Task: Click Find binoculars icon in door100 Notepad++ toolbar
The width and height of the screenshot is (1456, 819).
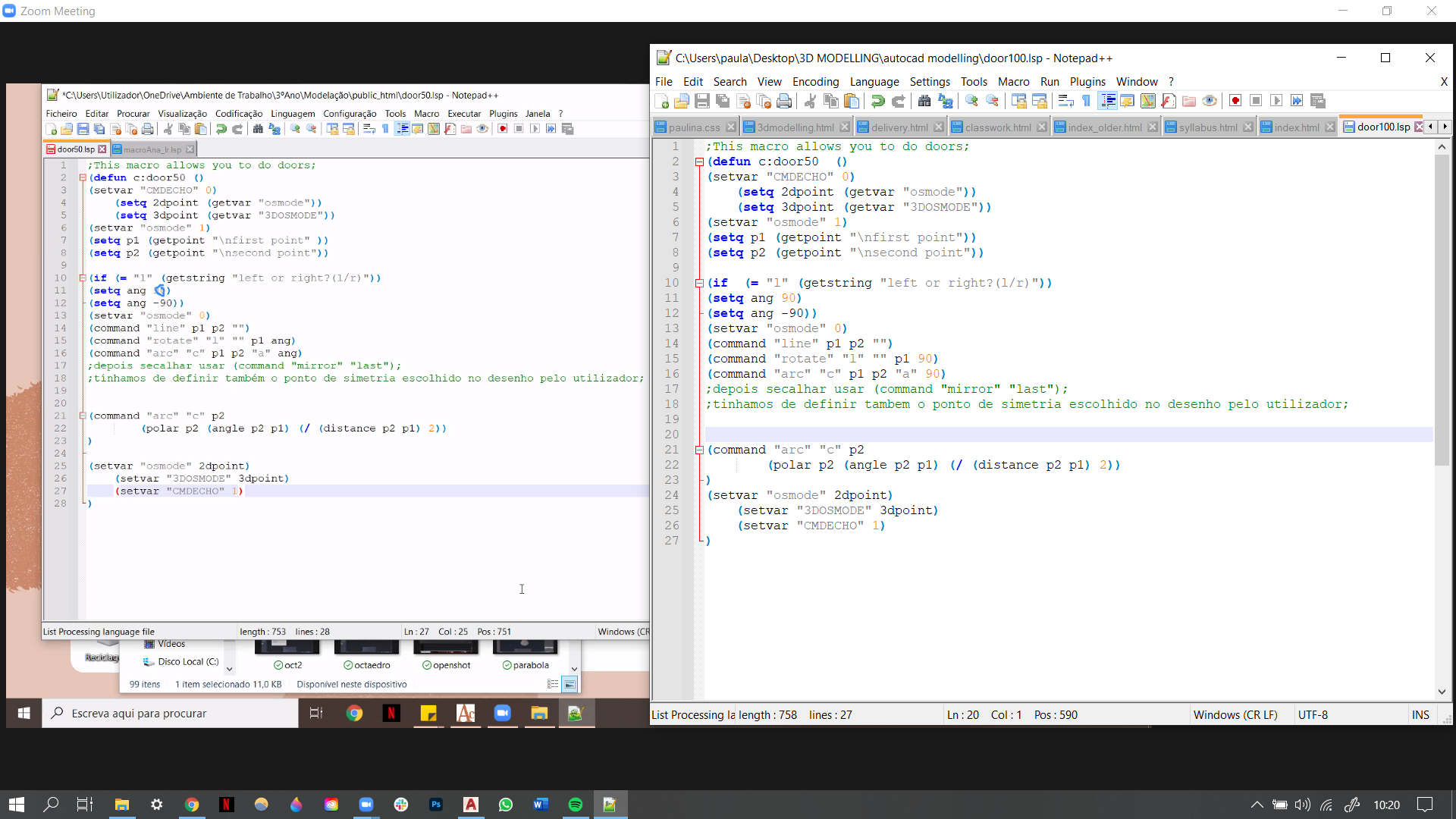Action: point(924,101)
